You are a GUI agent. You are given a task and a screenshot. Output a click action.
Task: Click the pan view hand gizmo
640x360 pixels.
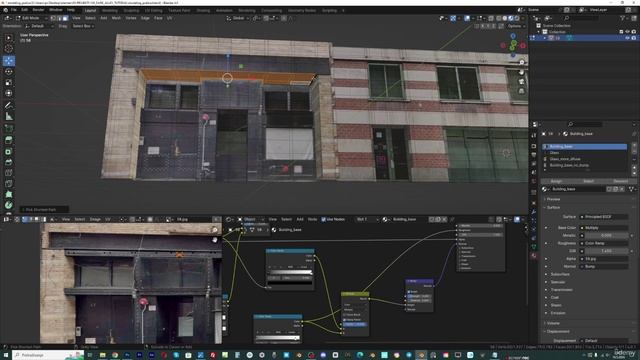[521, 72]
